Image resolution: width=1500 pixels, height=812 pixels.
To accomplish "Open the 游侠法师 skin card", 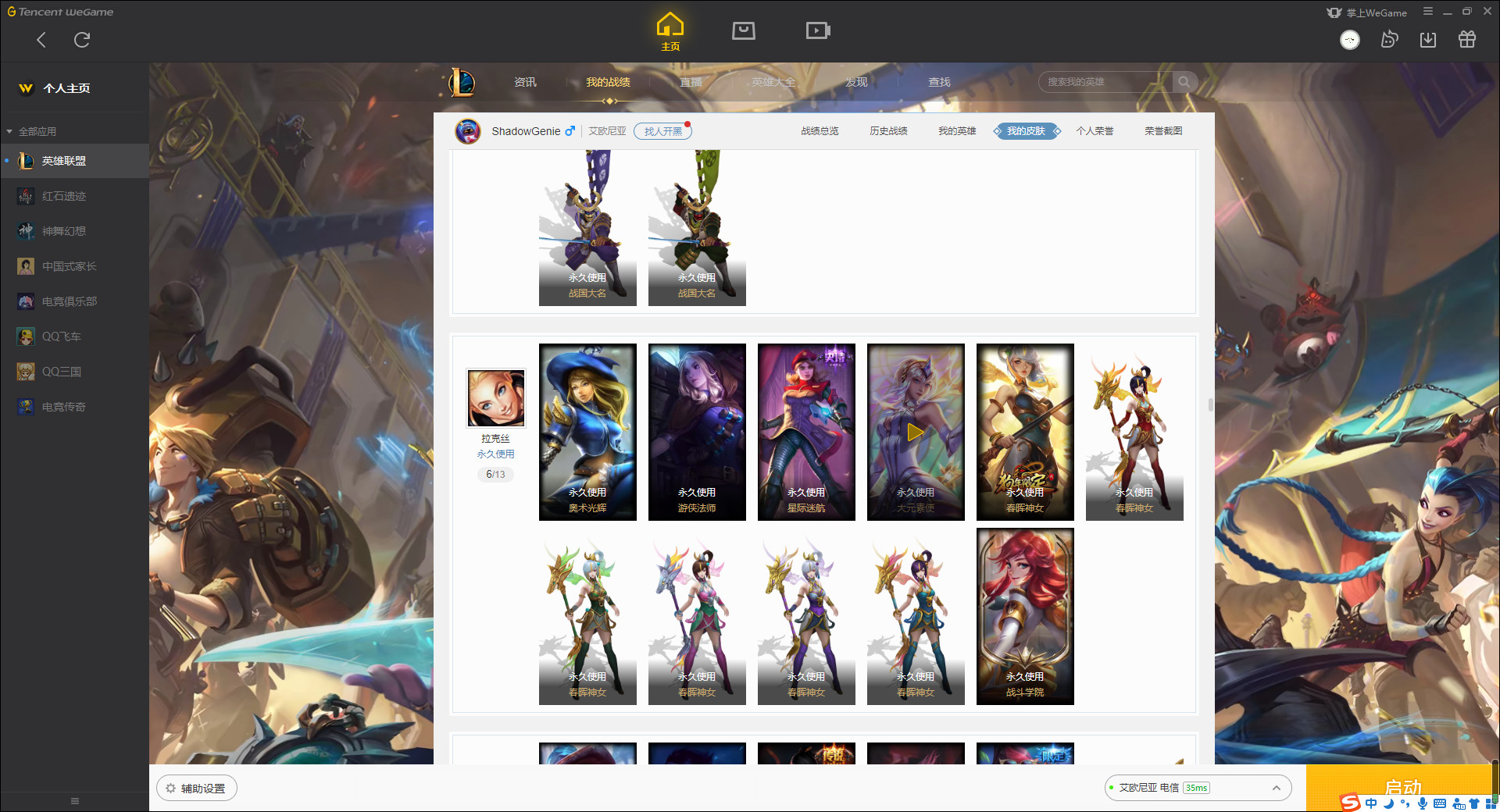I will 697,432.
